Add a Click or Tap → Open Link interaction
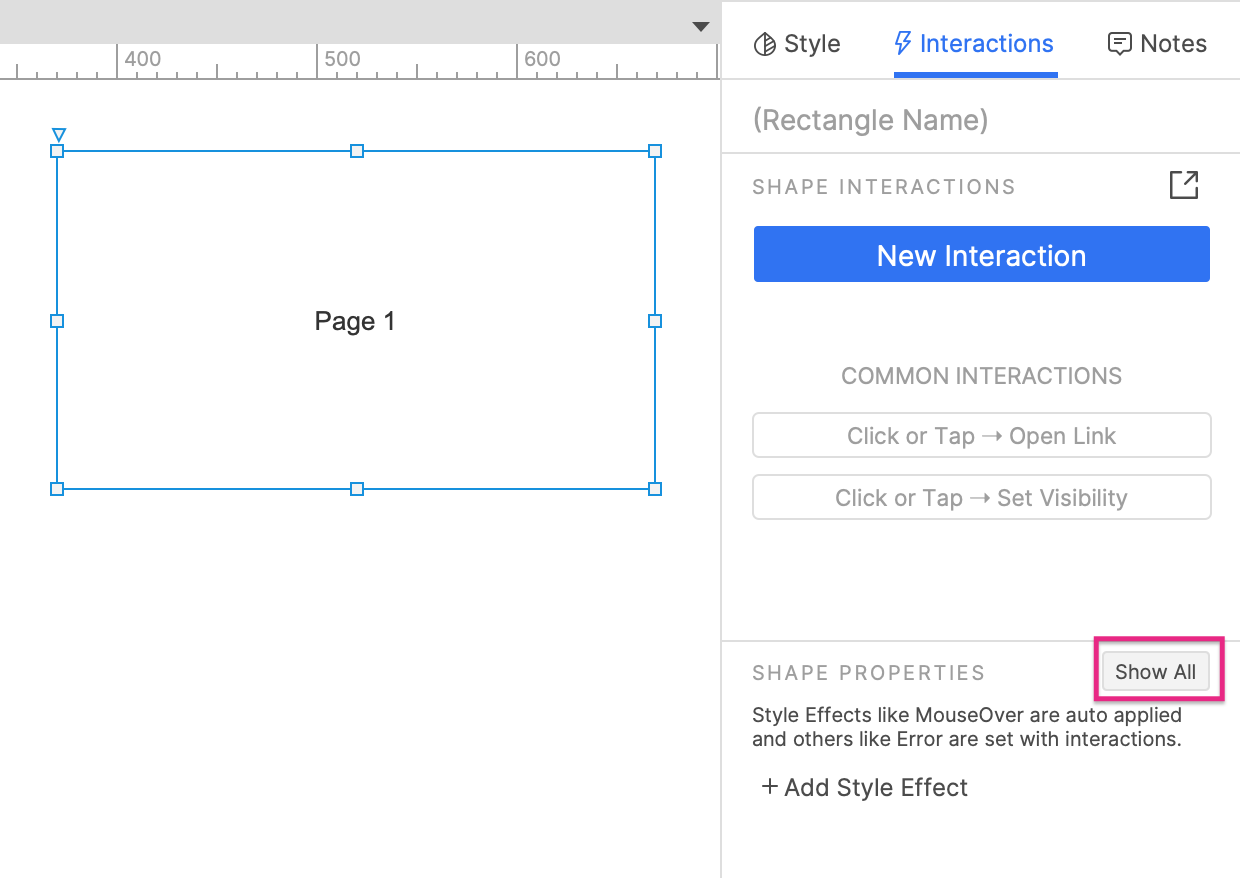Screen dimensions: 1240x878 coord(981,435)
